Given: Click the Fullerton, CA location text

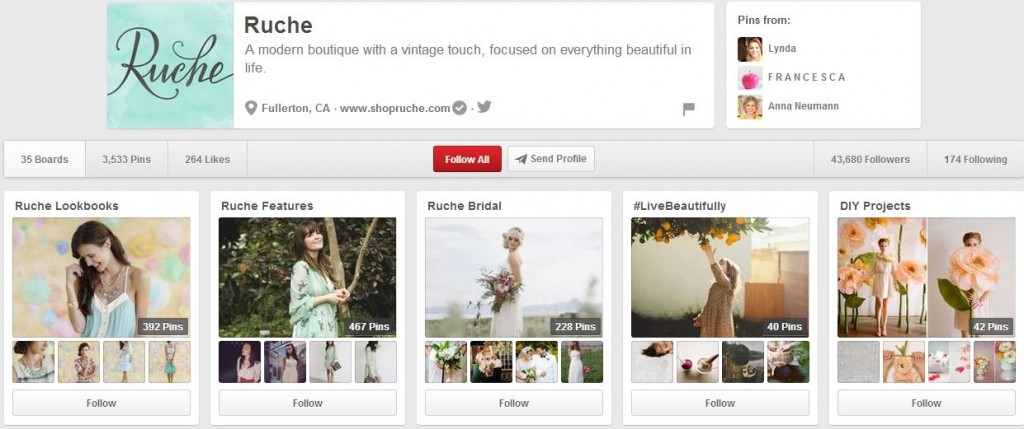Looking at the screenshot, I should click(x=296, y=108).
